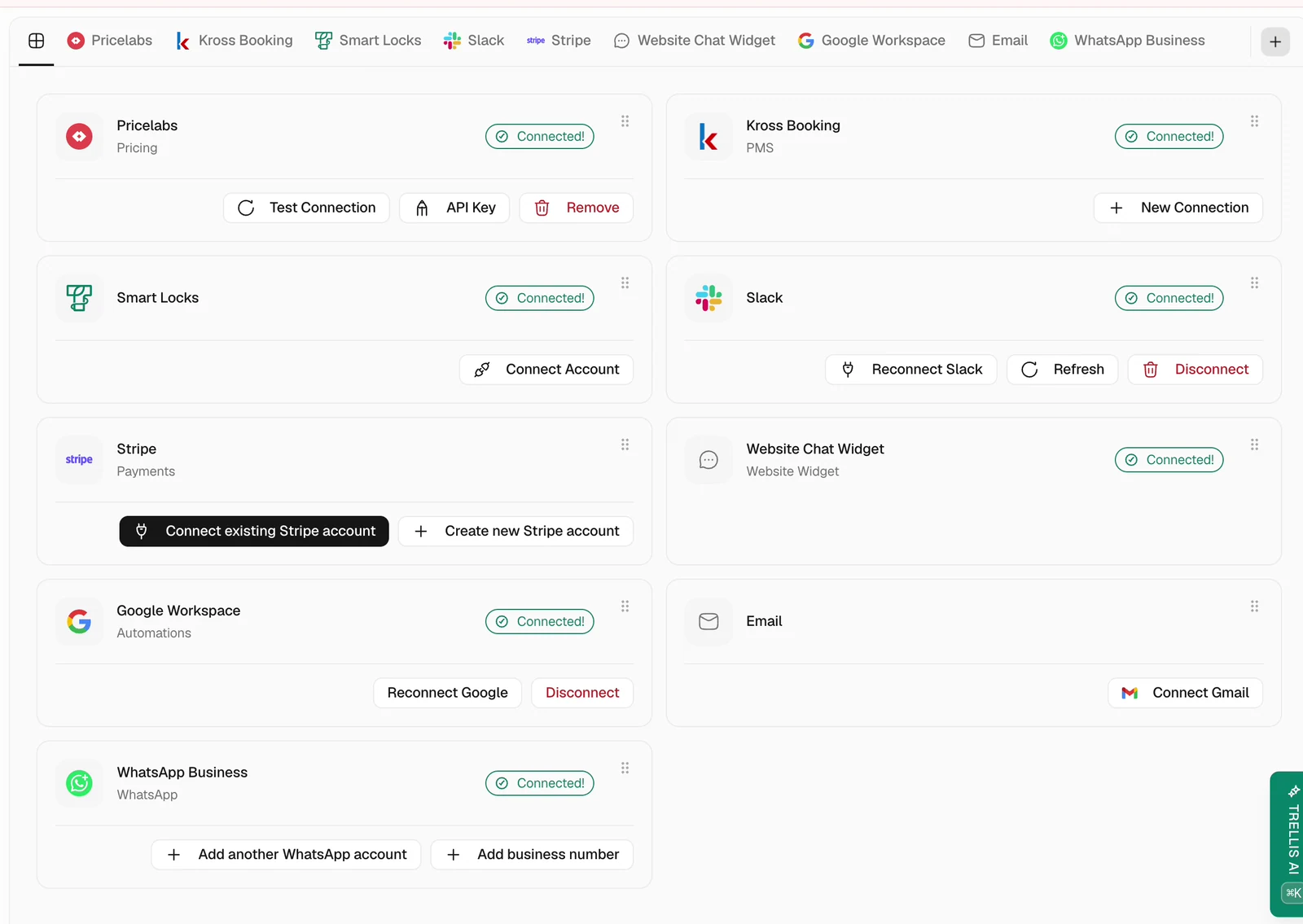
Task: Go to the Email tab
Action: click(998, 41)
